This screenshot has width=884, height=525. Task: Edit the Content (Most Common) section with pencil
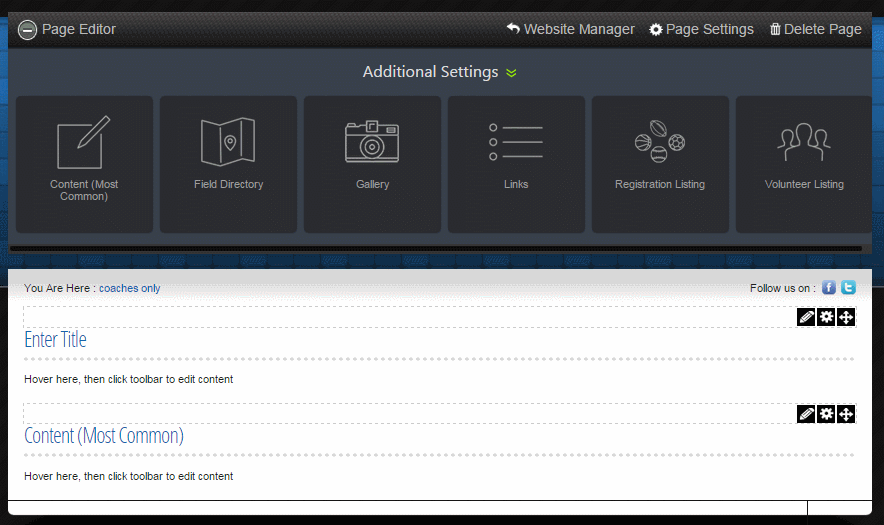807,414
